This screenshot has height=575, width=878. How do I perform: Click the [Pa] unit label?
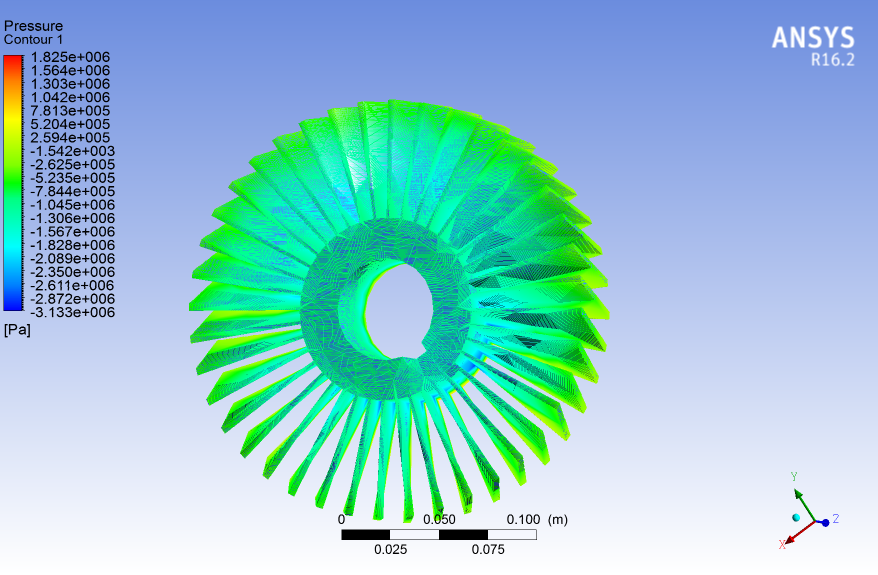pos(17,330)
